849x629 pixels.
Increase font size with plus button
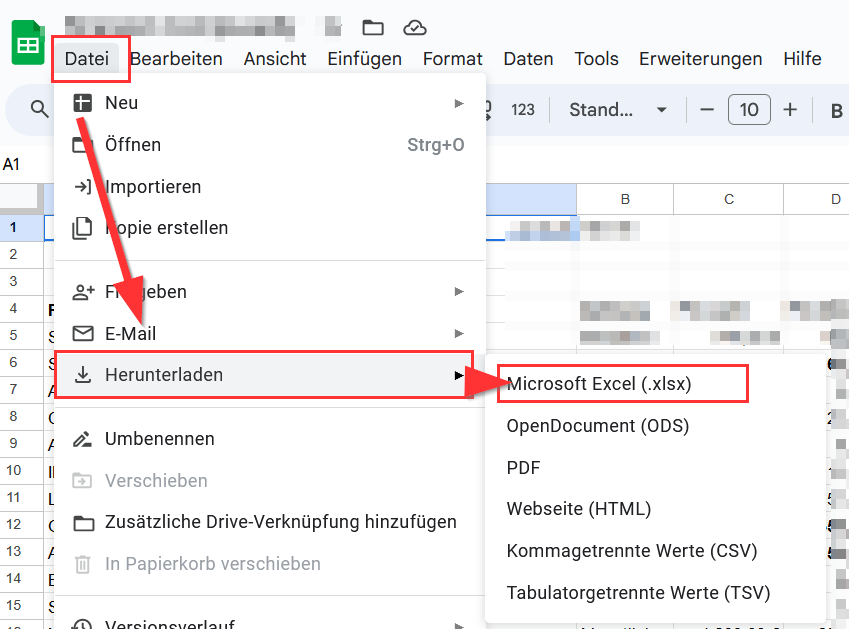point(790,110)
